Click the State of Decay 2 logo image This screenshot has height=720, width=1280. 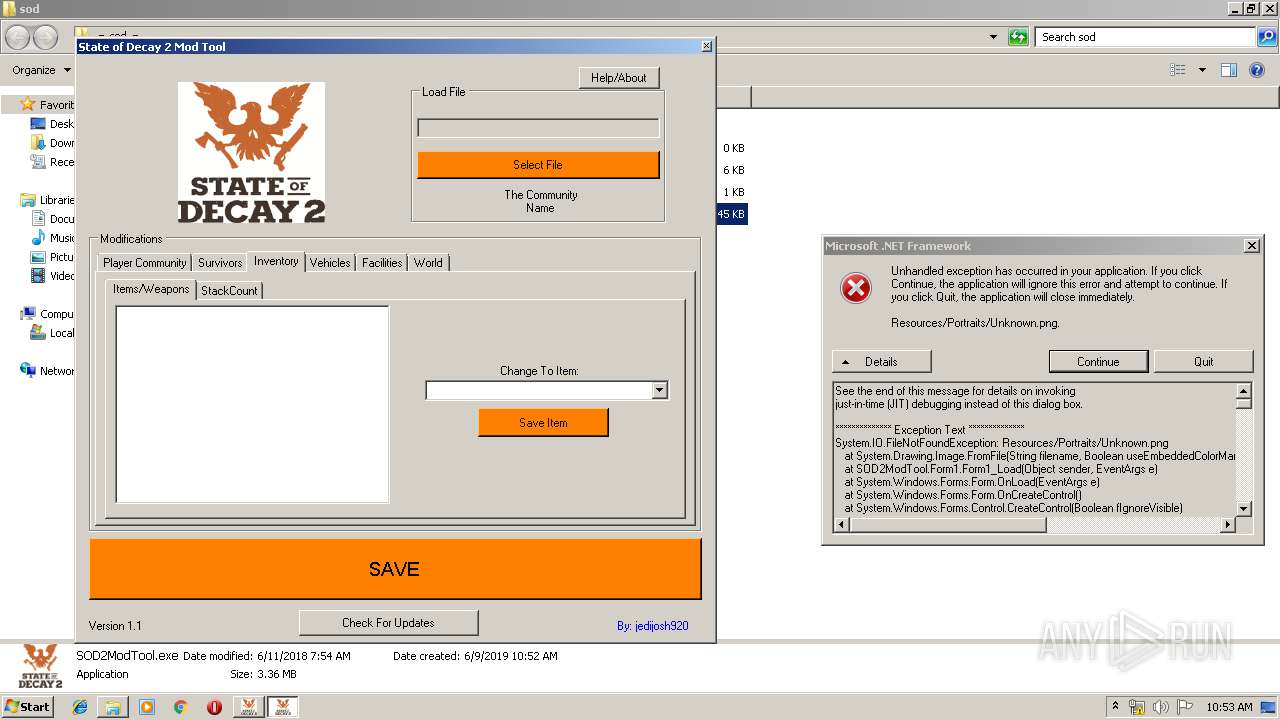(x=251, y=152)
